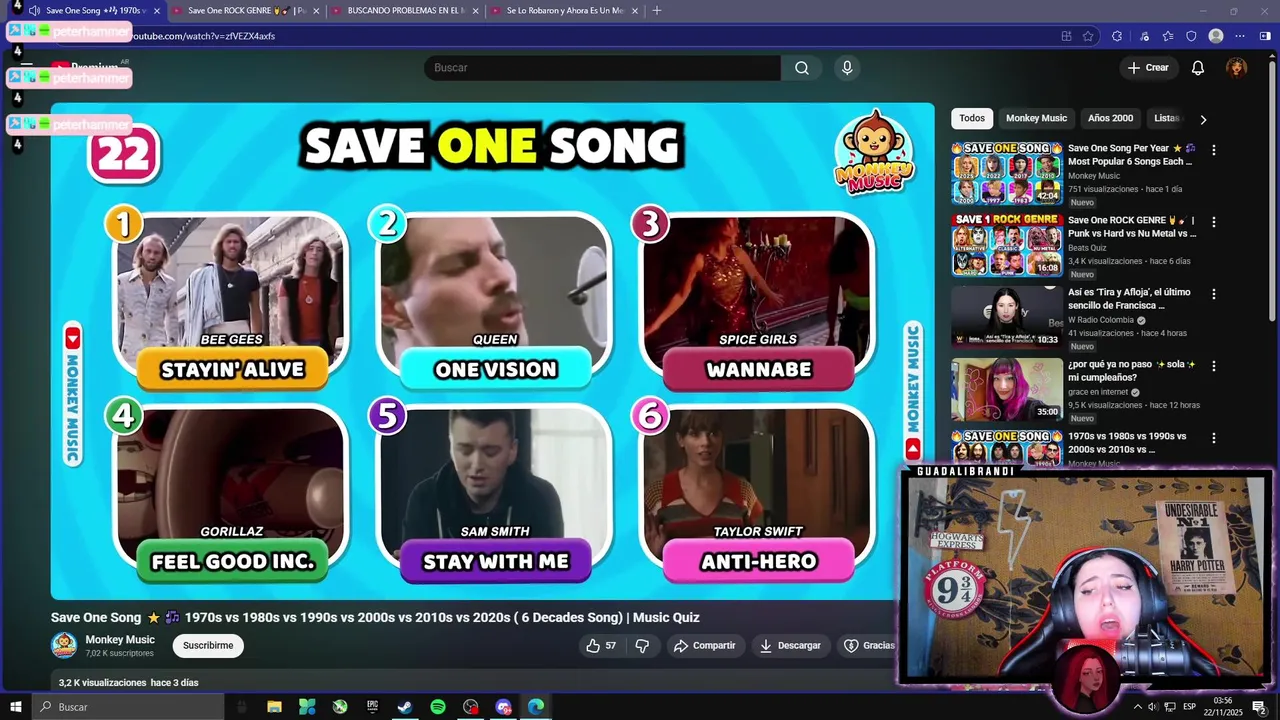Screen dimensions: 1280x720
Task: Click the Suscribirme button
Action: (x=208, y=646)
